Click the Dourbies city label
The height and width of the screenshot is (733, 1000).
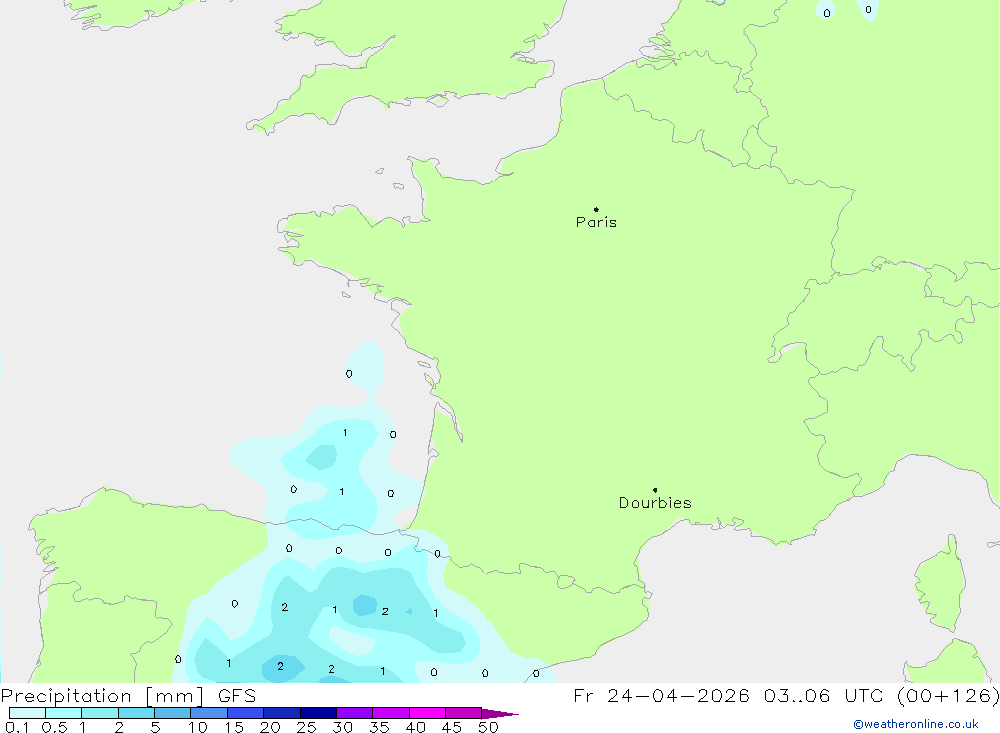coord(655,503)
